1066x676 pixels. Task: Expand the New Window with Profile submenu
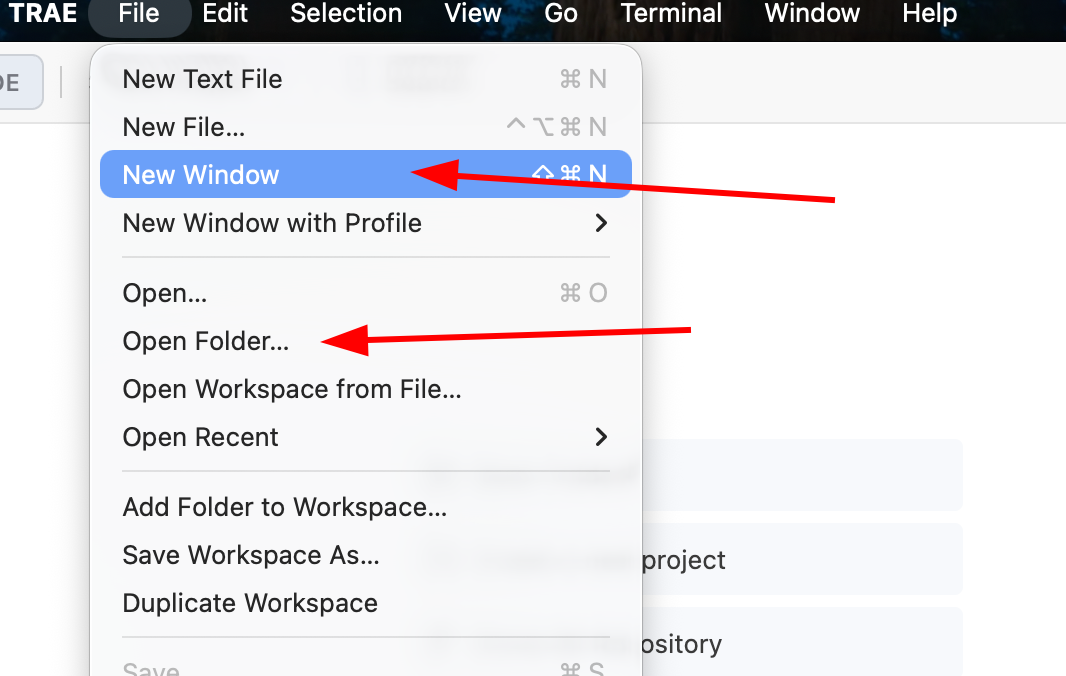tap(272, 223)
